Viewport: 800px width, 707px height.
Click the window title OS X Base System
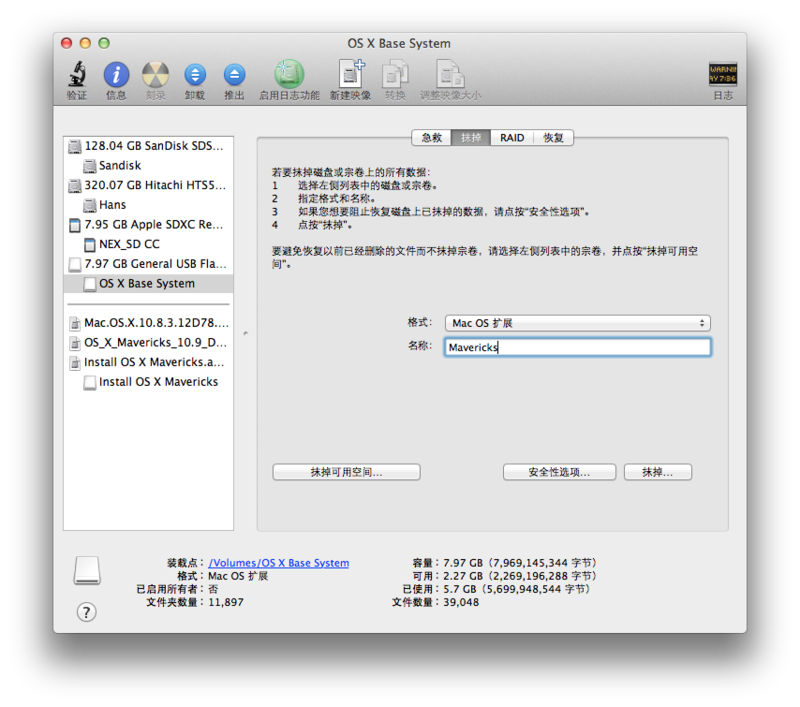click(x=399, y=44)
